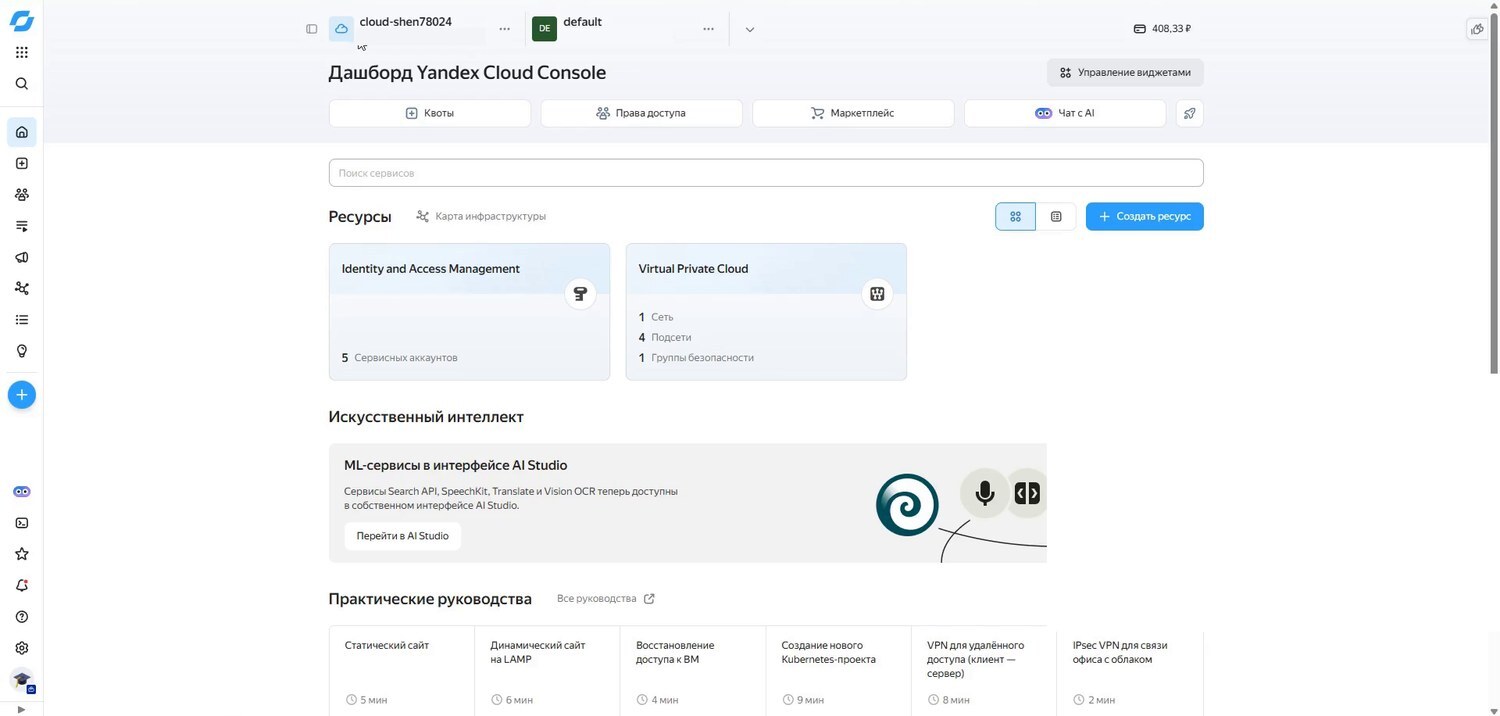Click the VPC network icon on the card

click(877, 294)
